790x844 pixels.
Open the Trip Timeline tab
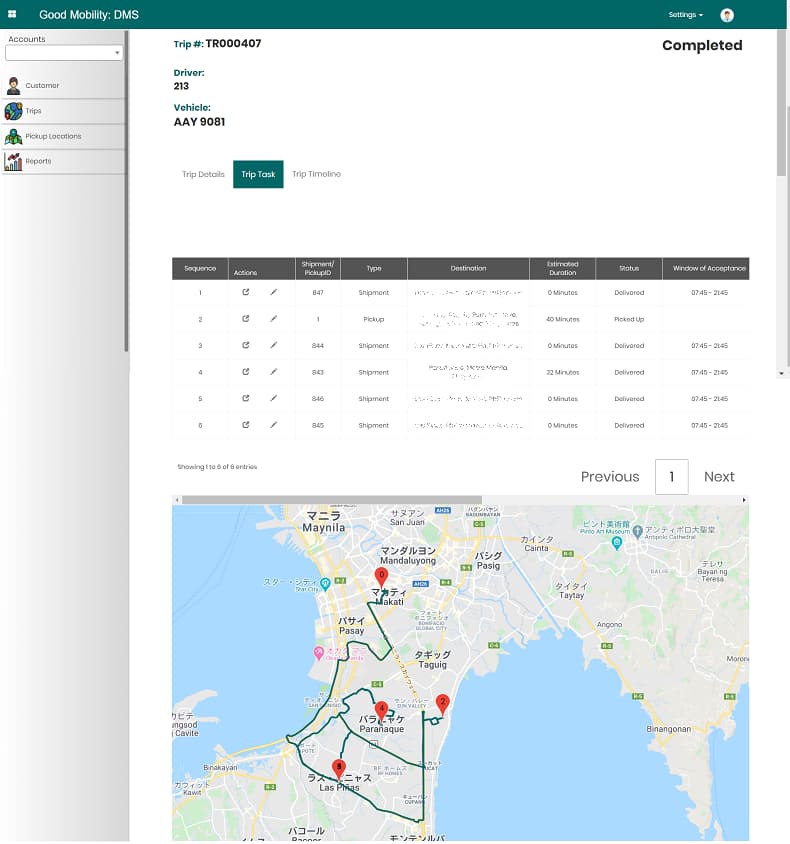tap(316, 174)
